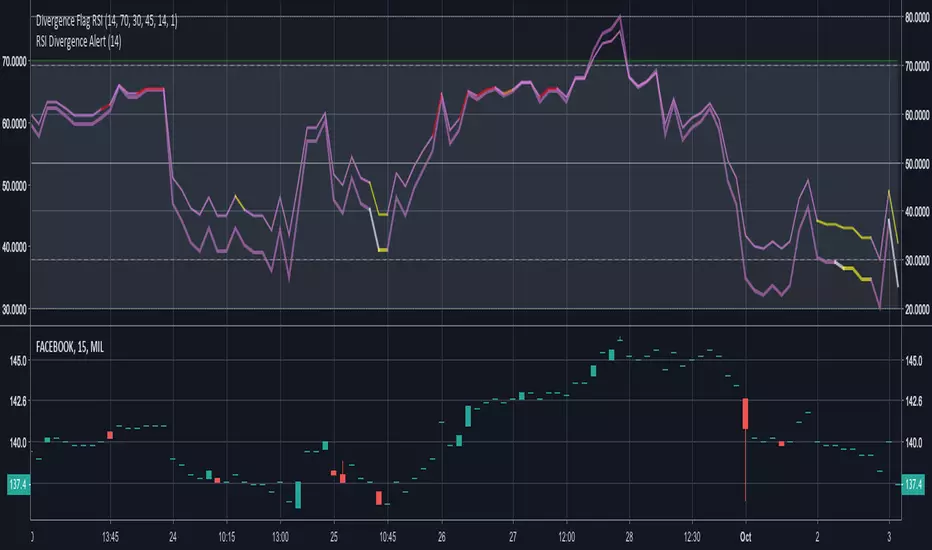Click the 30.0000 value on right RSI scale

click(917, 260)
